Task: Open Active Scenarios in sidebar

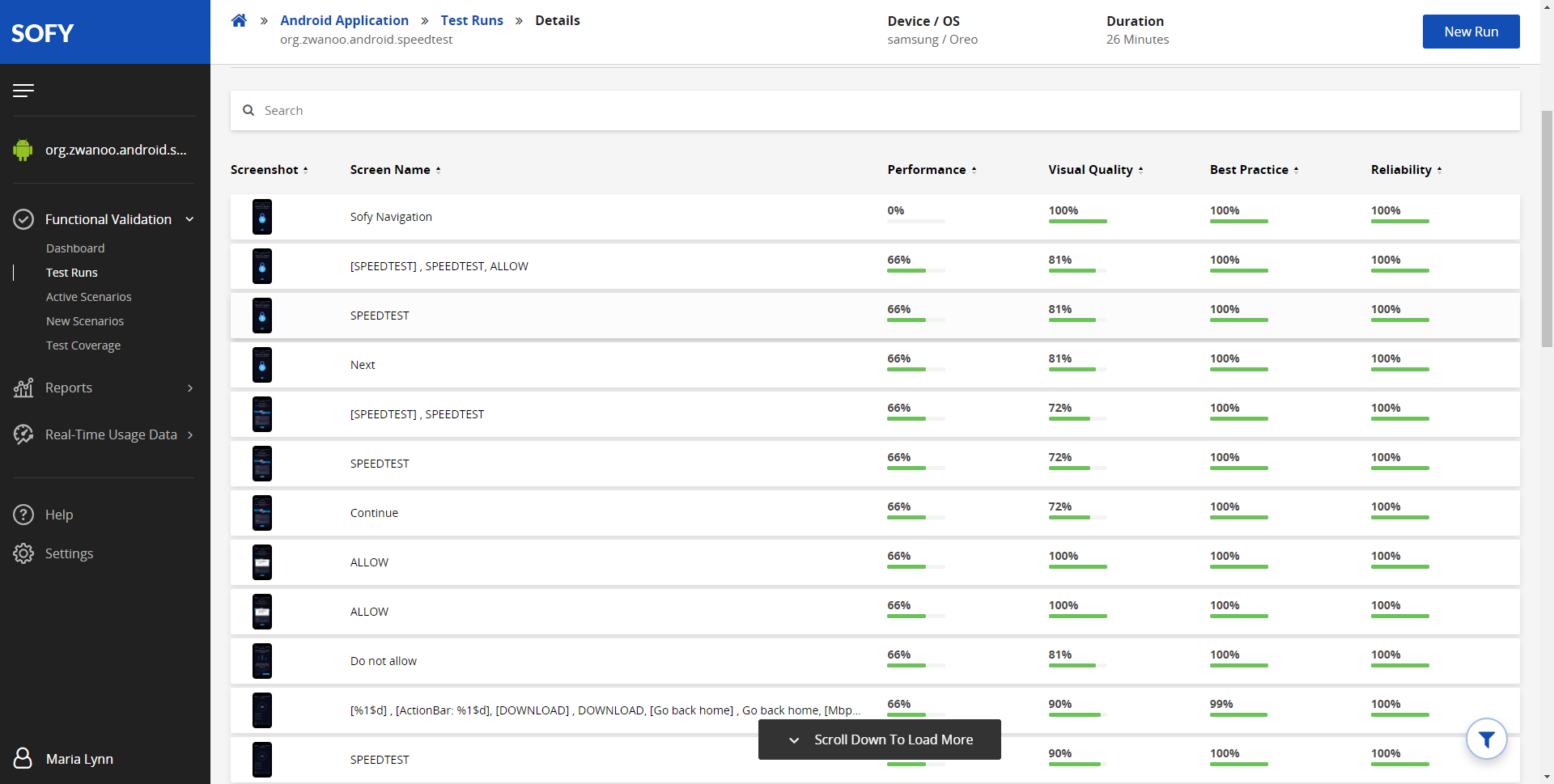Action: tap(89, 297)
